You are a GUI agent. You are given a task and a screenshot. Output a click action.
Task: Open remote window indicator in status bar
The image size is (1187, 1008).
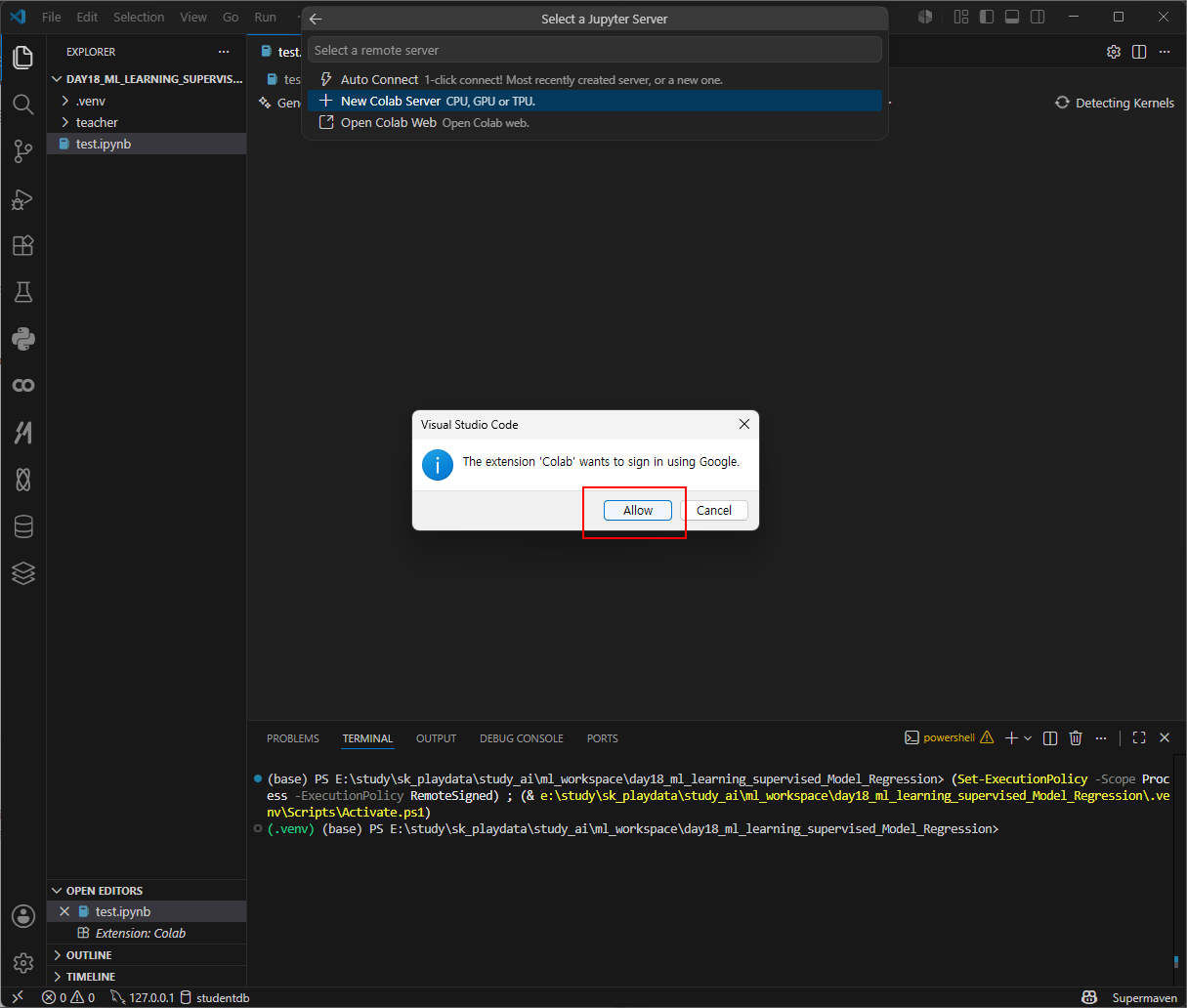17,997
